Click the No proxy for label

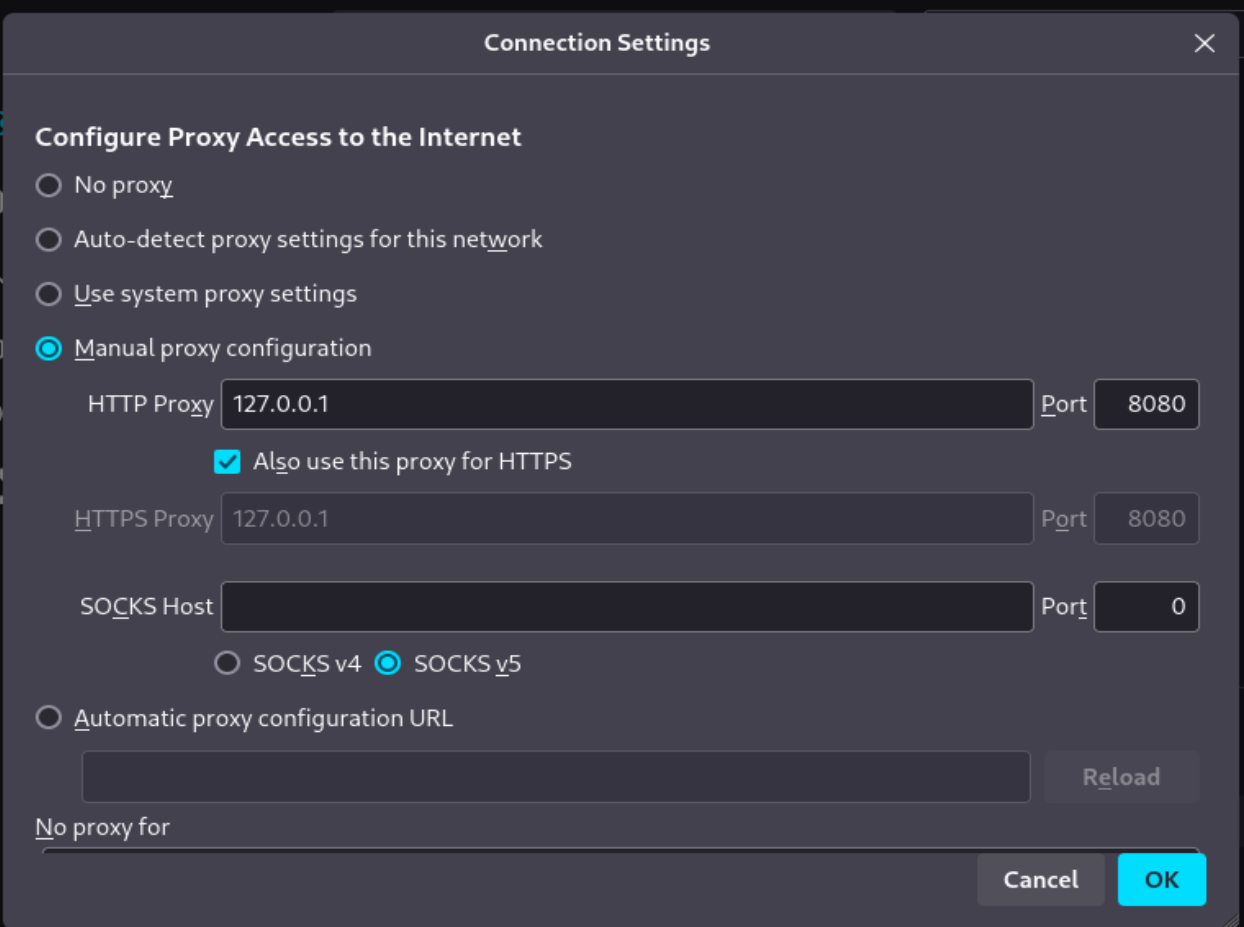tap(102, 827)
